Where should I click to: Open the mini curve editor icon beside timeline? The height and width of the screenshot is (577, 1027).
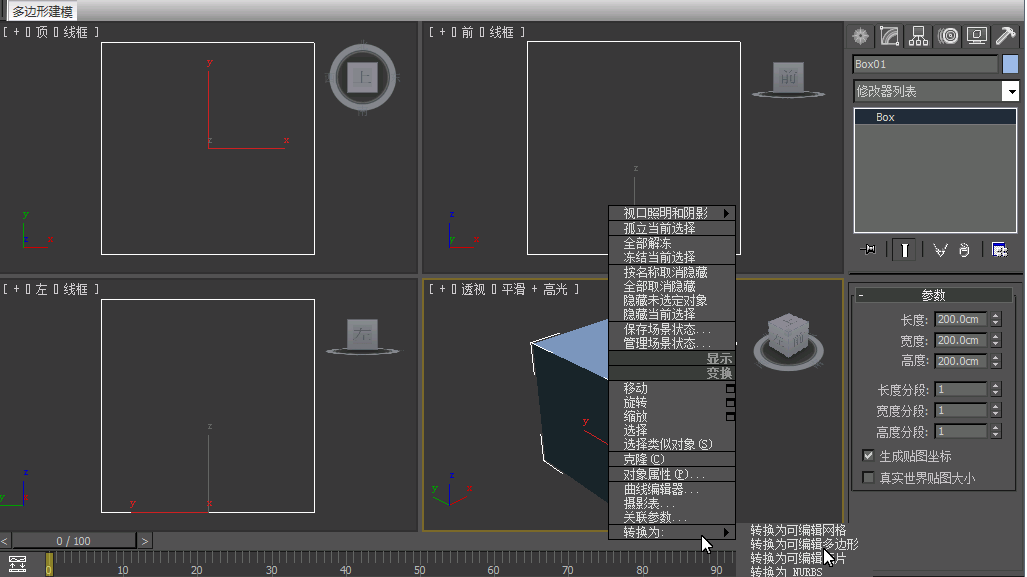click(x=17, y=564)
